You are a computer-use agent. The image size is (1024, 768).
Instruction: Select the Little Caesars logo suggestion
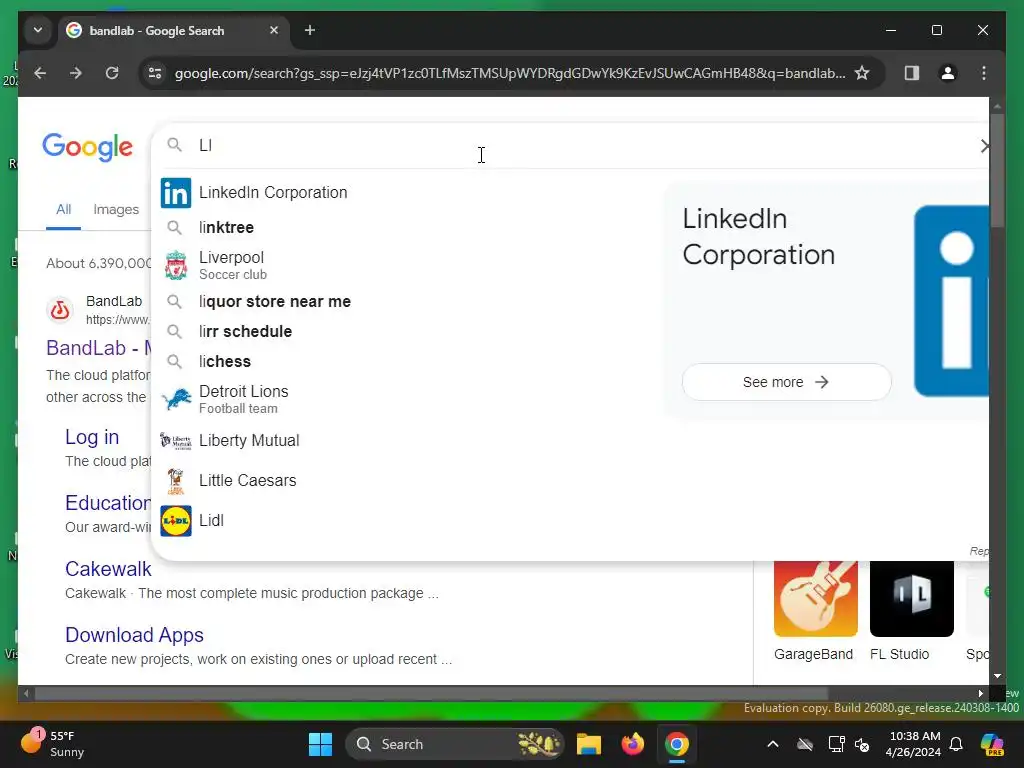pyautogui.click(x=175, y=481)
